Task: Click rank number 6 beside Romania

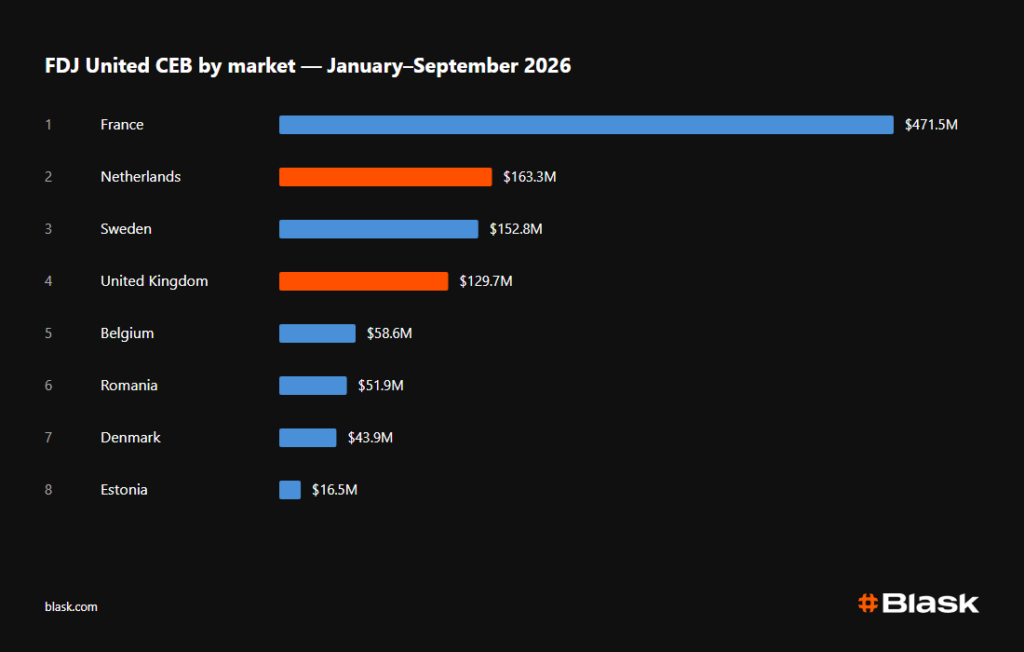Action: [48, 386]
